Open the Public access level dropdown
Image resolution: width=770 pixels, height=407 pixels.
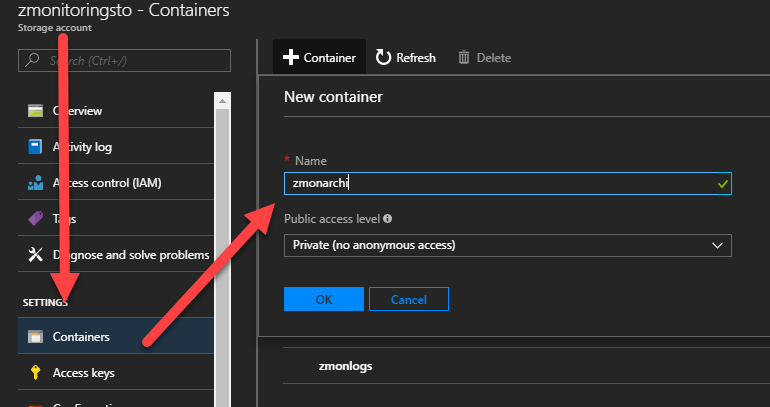coord(508,245)
